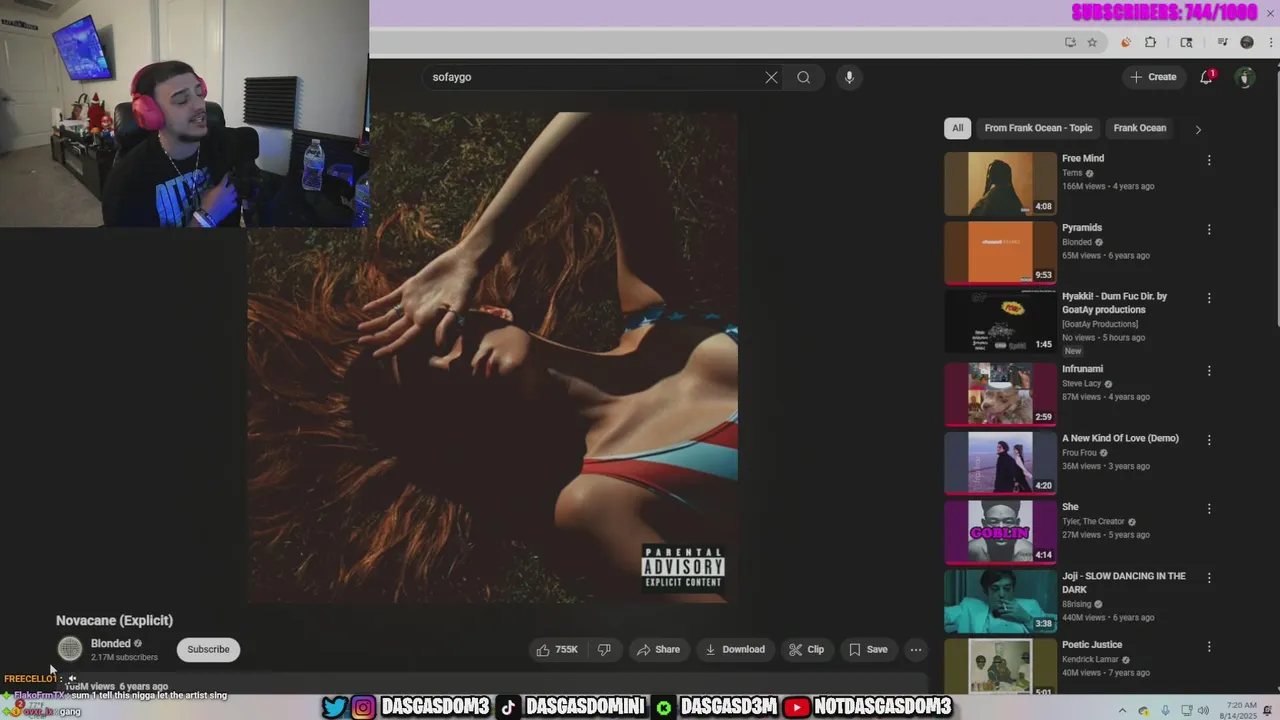The height and width of the screenshot is (720, 1280).
Task: Open the YouTube account avatar menu
Action: [x=1245, y=77]
